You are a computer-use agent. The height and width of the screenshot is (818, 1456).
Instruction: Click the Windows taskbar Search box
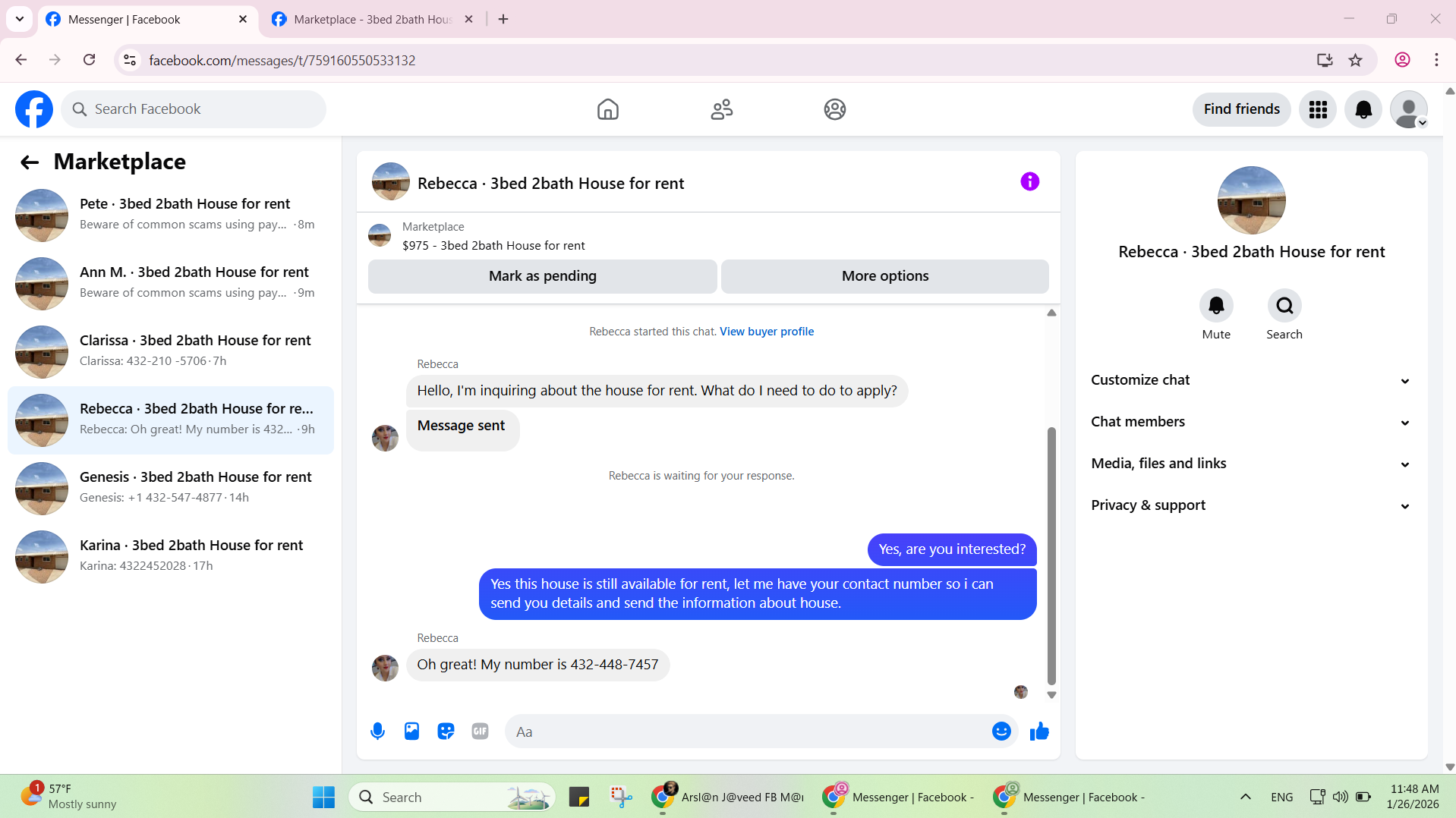pyautogui.click(x=452, y=797)
